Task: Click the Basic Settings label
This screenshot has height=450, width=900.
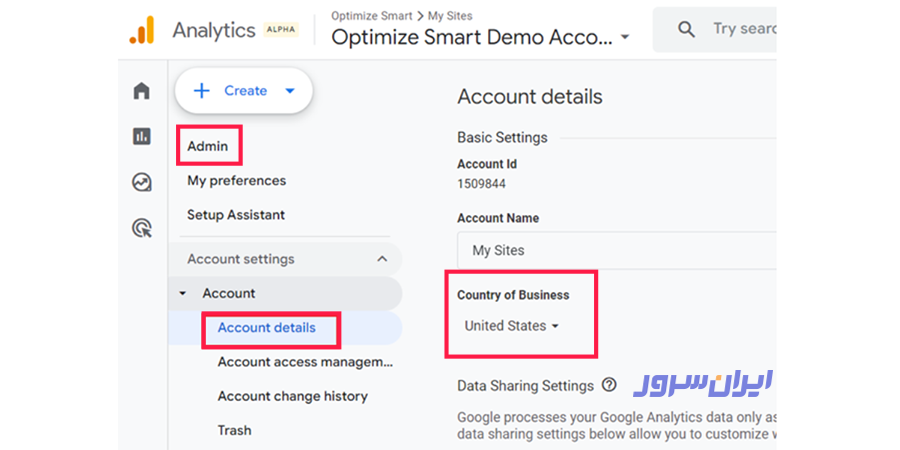Action: tap(502, 138)
